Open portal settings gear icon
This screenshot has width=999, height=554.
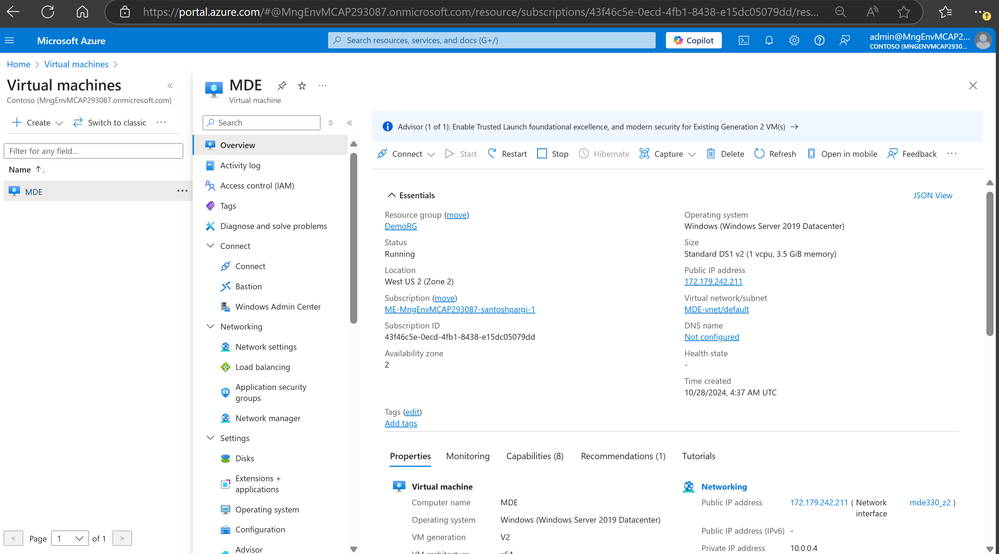pyautogui.click(x=794, y=40)
